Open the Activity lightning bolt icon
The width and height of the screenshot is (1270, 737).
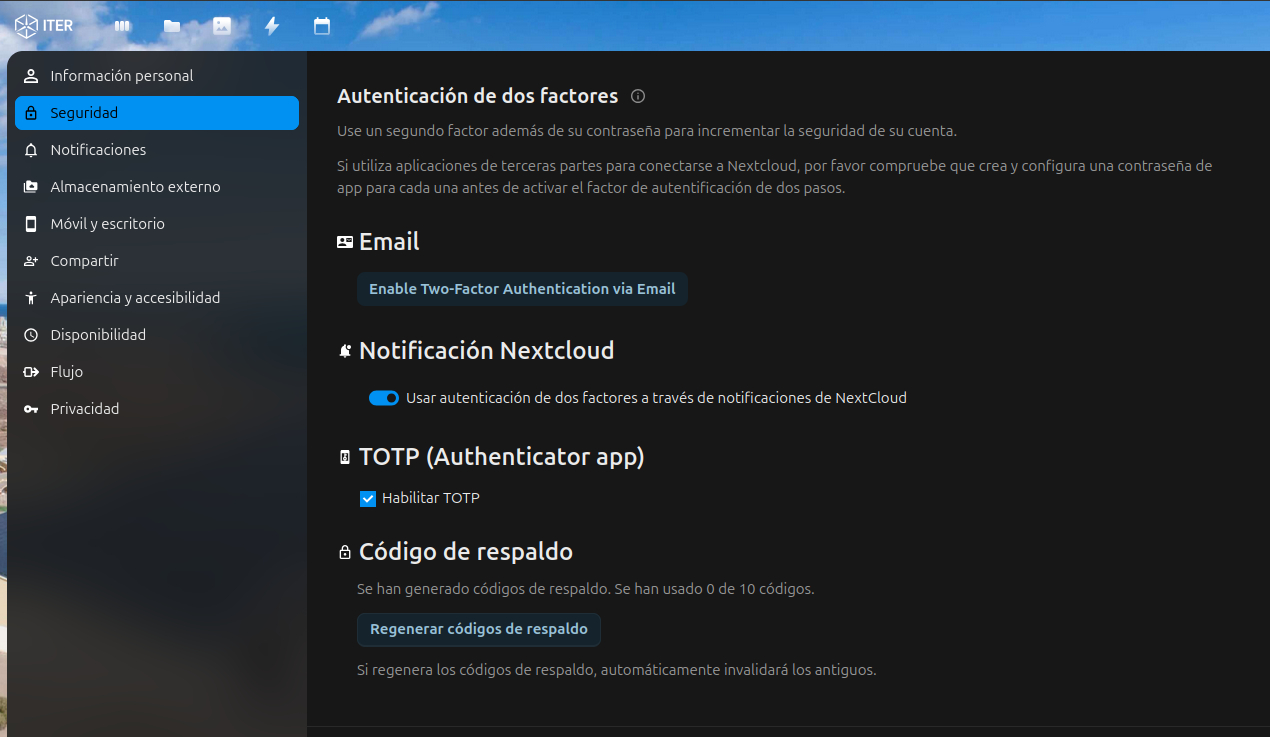[x=272, y=26]
